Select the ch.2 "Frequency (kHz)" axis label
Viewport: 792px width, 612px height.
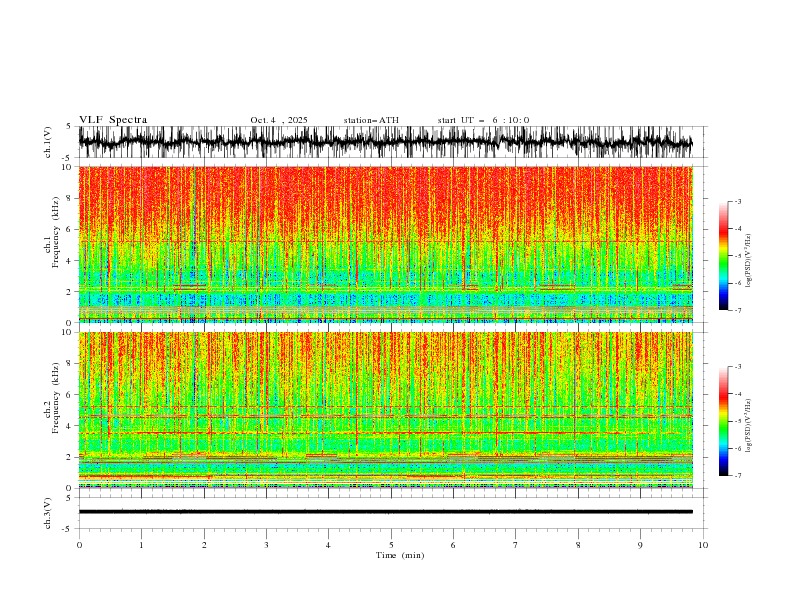pos(56,398)
